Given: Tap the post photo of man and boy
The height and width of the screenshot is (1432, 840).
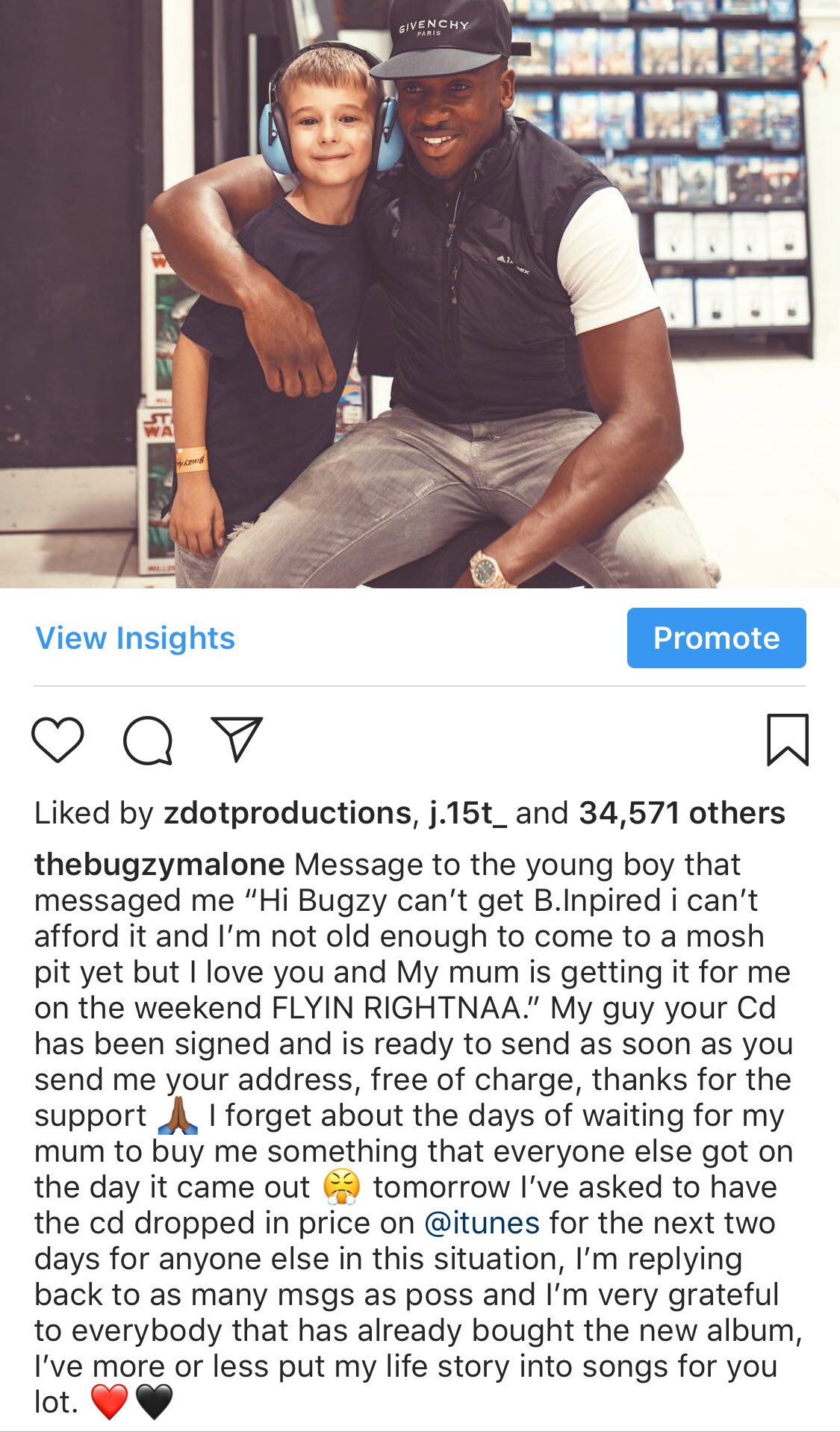Looking at the screenshot, I should (x=420, y=294).
